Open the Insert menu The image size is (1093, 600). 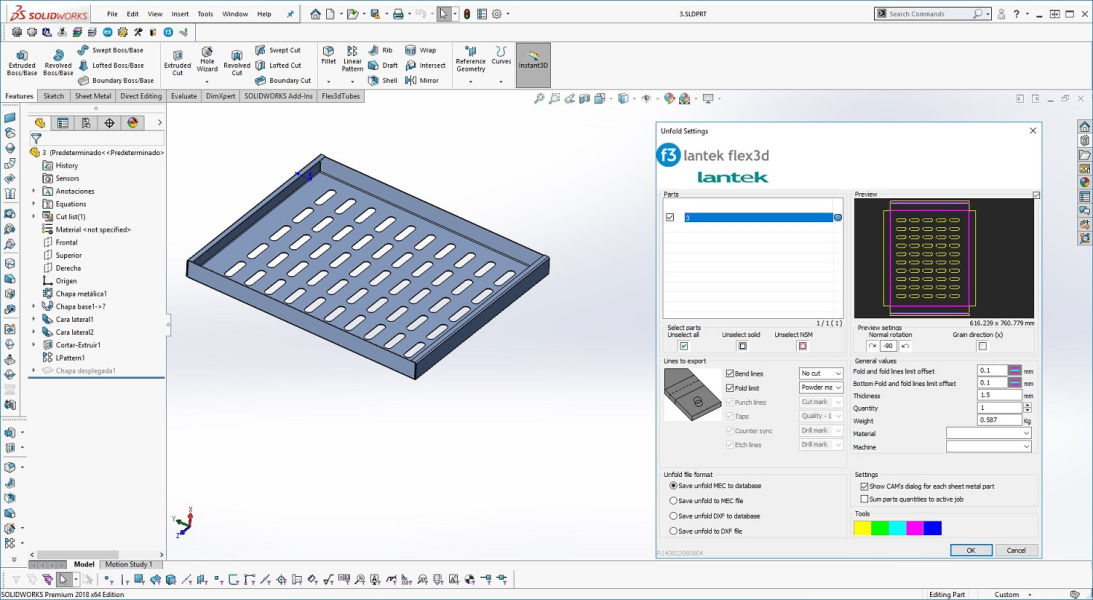pyautogui.click(x=180, y=14)
